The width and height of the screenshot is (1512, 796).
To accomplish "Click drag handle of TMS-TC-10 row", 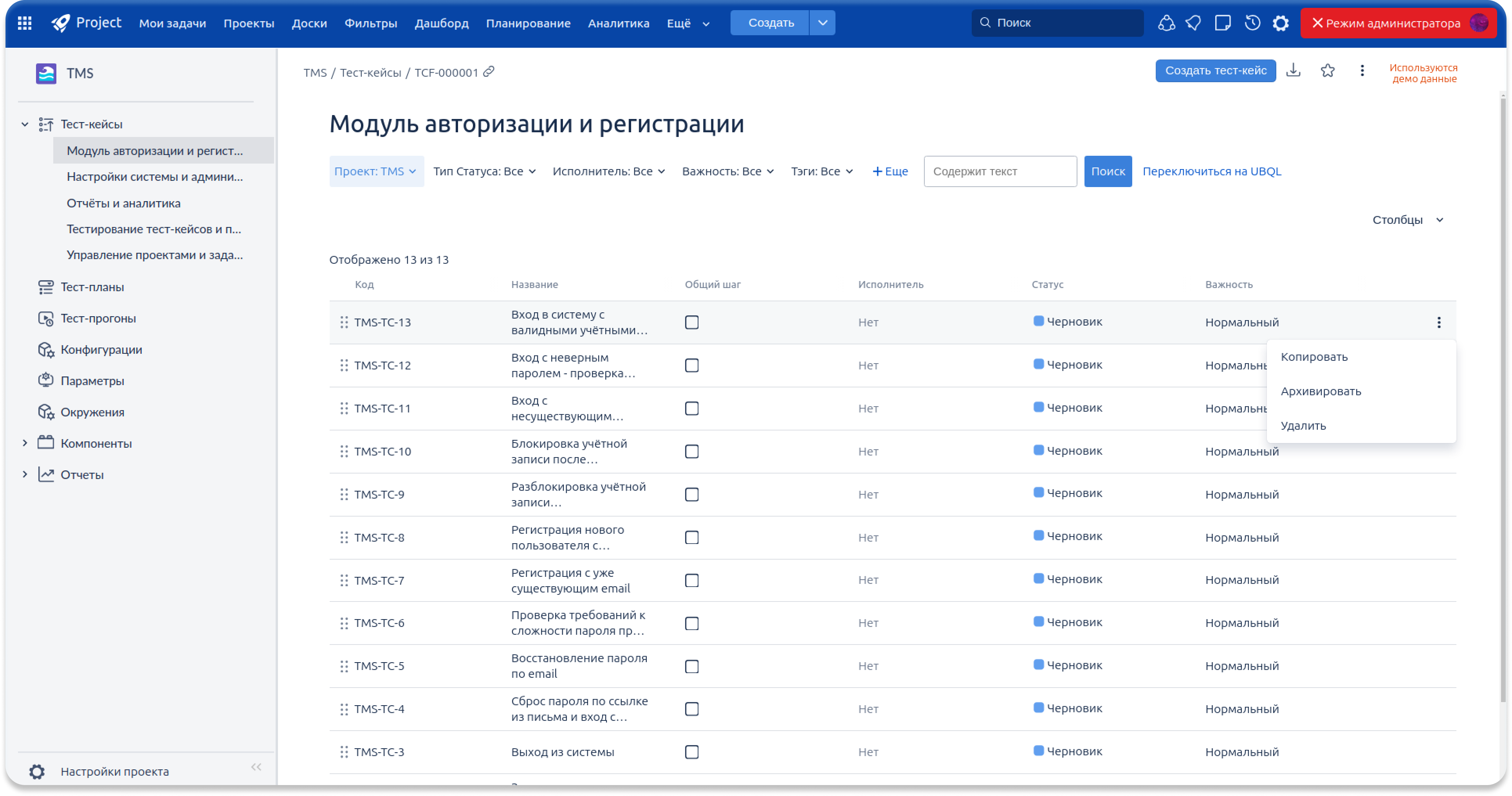I will point(344,451).
